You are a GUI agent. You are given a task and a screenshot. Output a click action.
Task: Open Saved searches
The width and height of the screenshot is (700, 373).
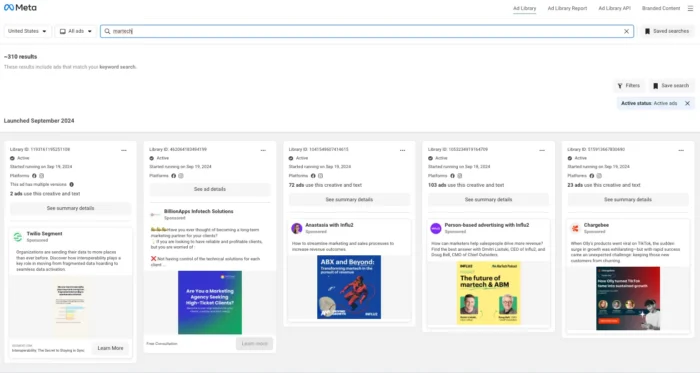pos(667,31)
